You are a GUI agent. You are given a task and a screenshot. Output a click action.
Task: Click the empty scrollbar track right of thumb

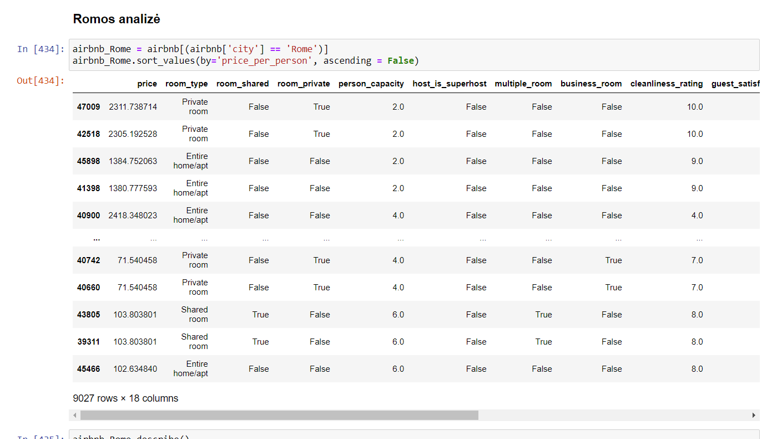point(614,415)
